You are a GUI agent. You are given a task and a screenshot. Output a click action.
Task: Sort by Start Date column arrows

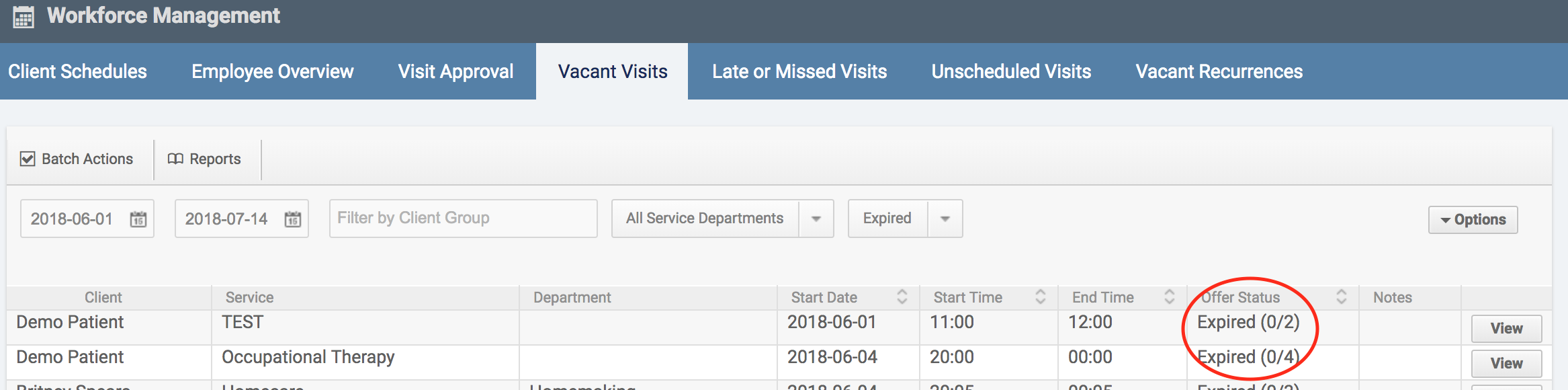pos(902,297)
